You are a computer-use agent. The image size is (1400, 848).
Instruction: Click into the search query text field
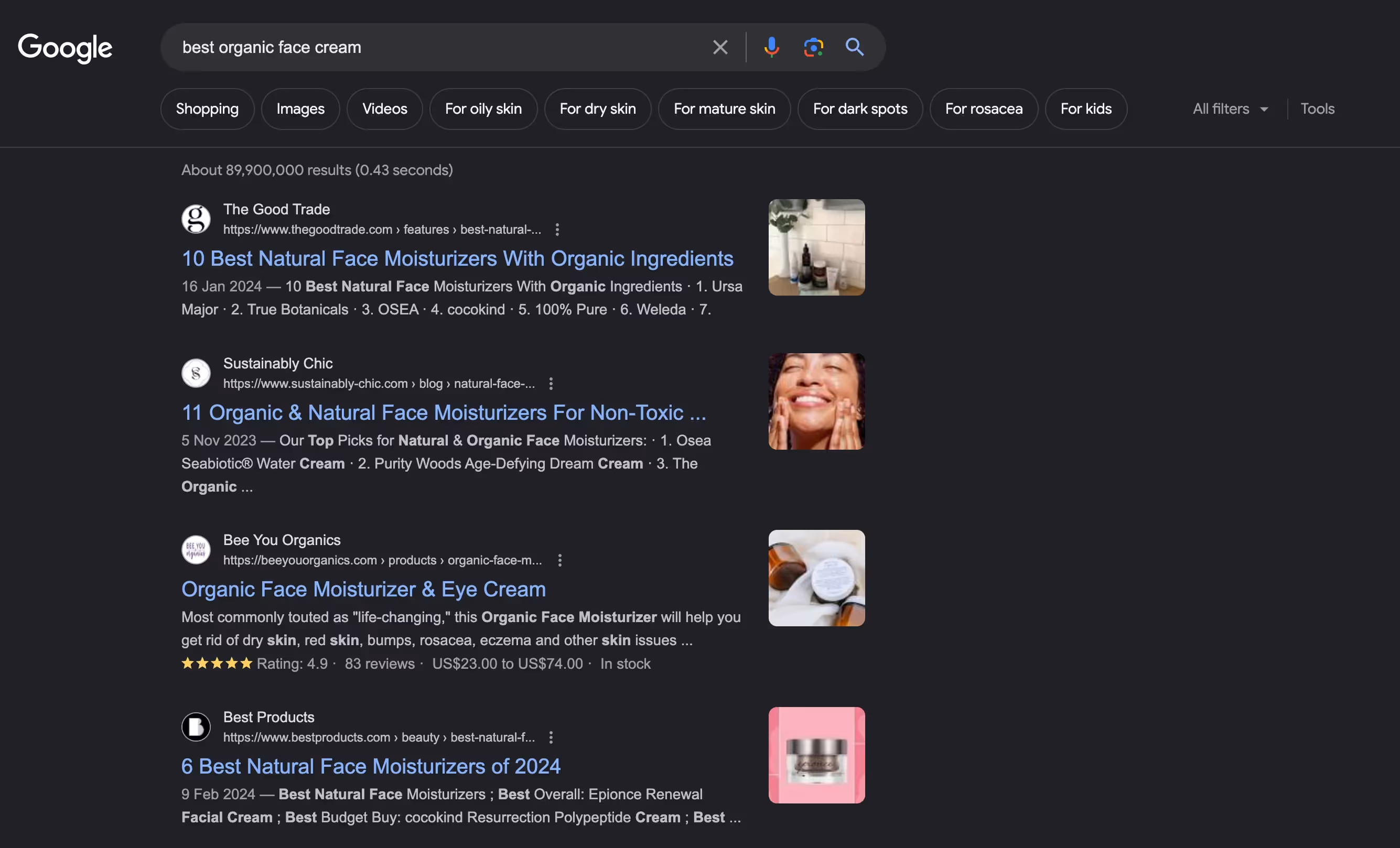(432, 47)
